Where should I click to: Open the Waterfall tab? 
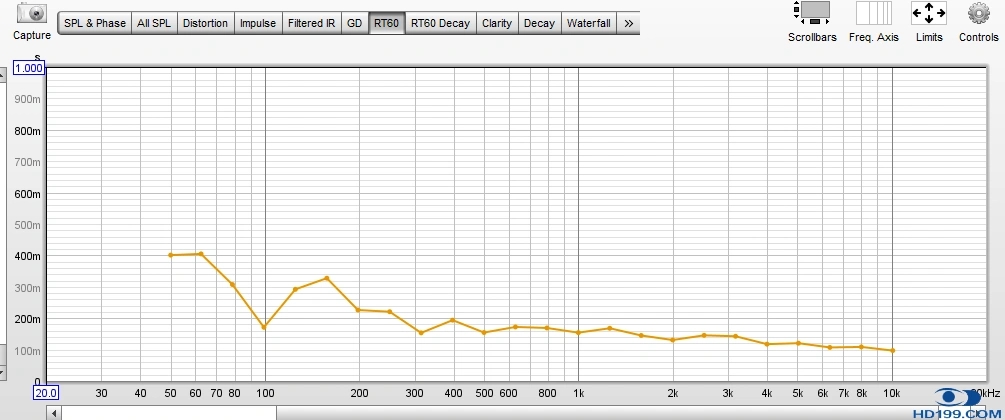tap(588, 23)
